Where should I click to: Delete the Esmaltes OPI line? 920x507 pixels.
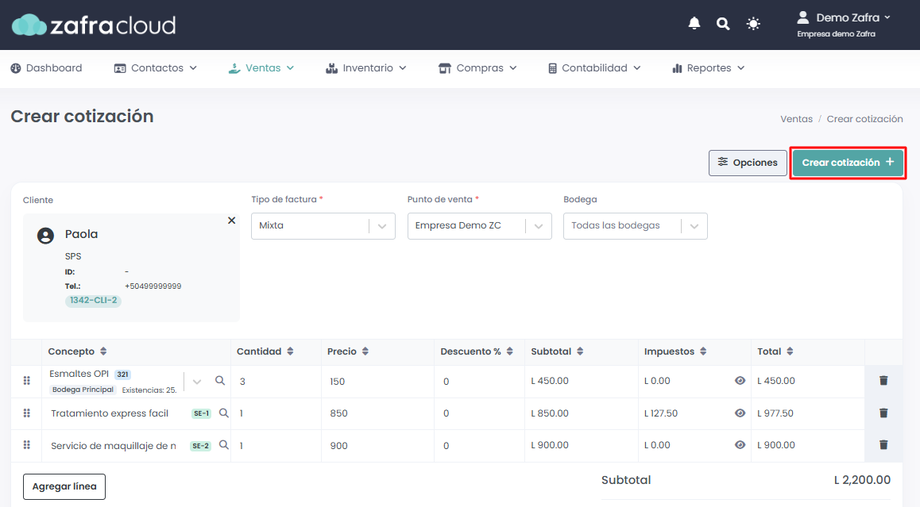pyautogui.click(x=883, y=381)
